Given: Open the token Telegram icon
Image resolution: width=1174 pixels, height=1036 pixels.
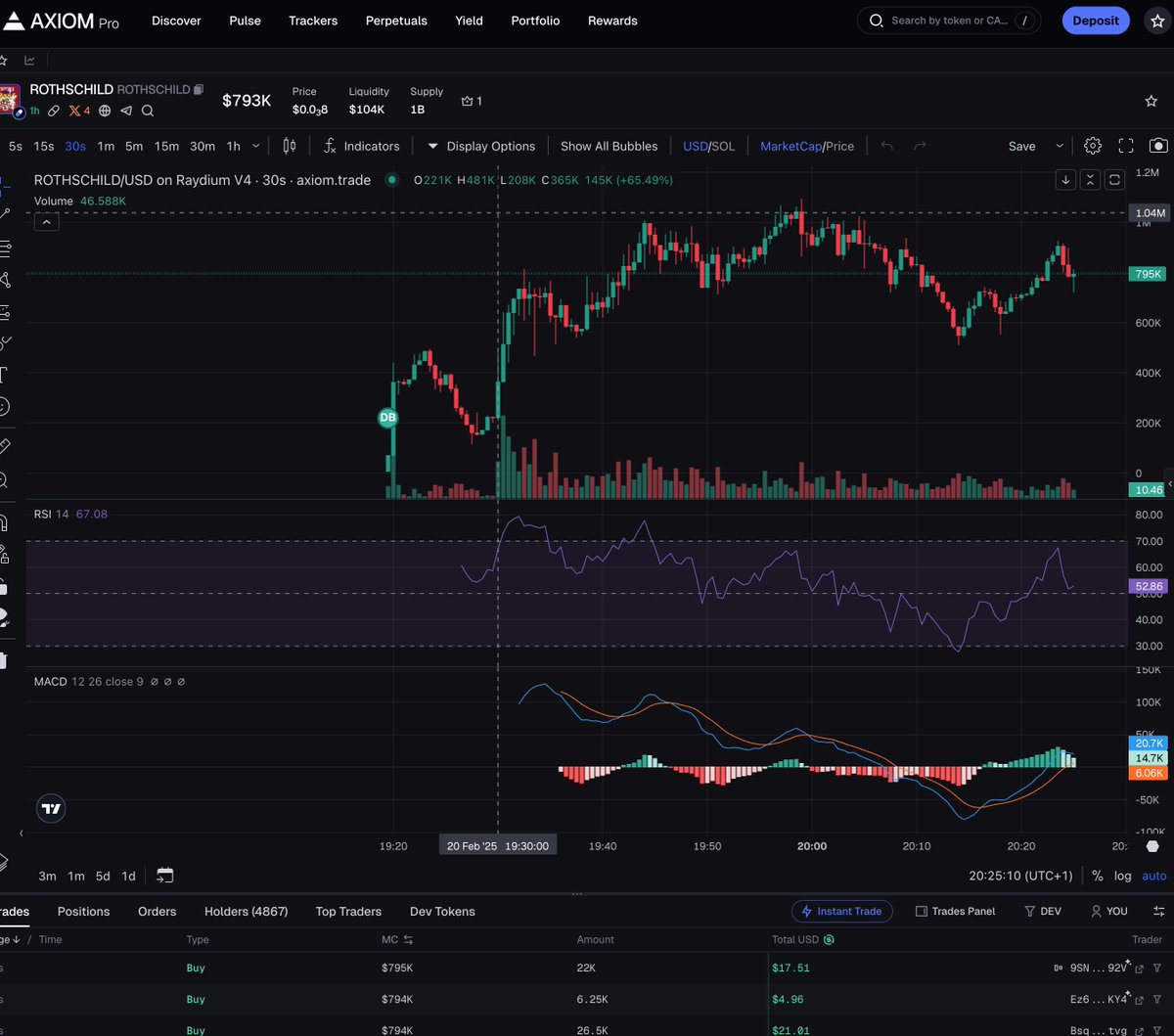Looking at the screenshot, I should 125,111.
